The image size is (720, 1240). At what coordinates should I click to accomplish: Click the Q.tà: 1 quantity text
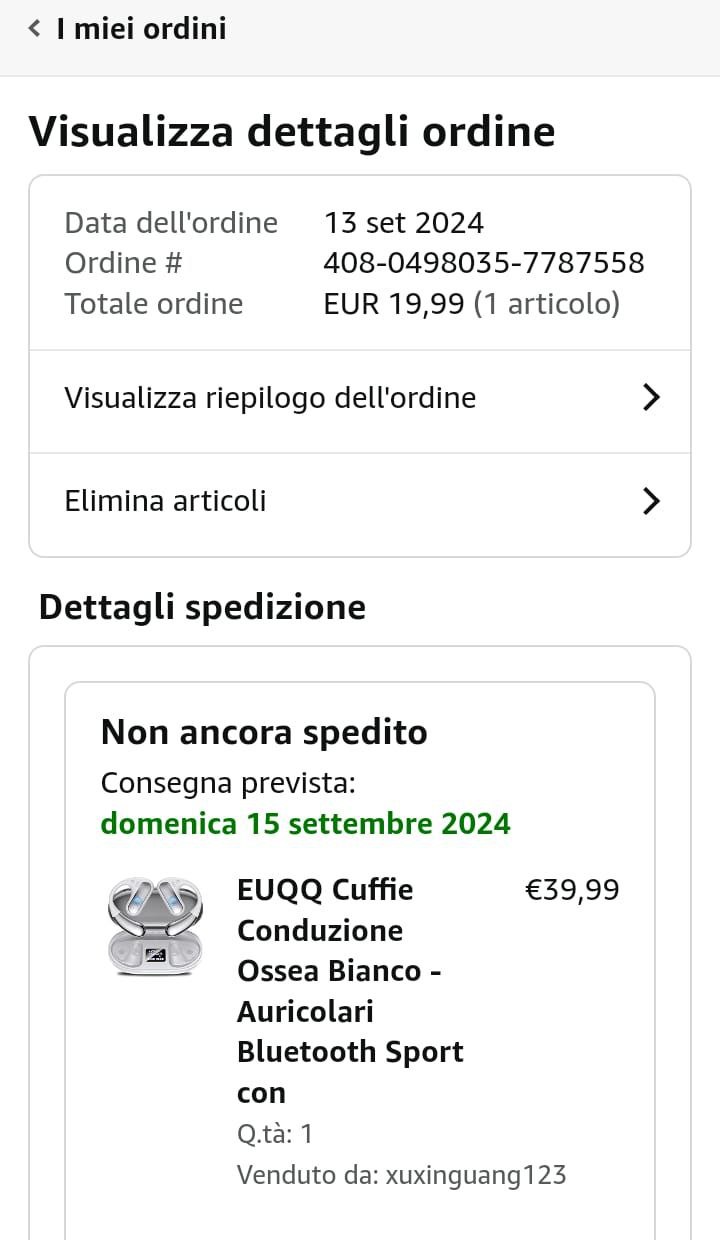pos(275,1133)
